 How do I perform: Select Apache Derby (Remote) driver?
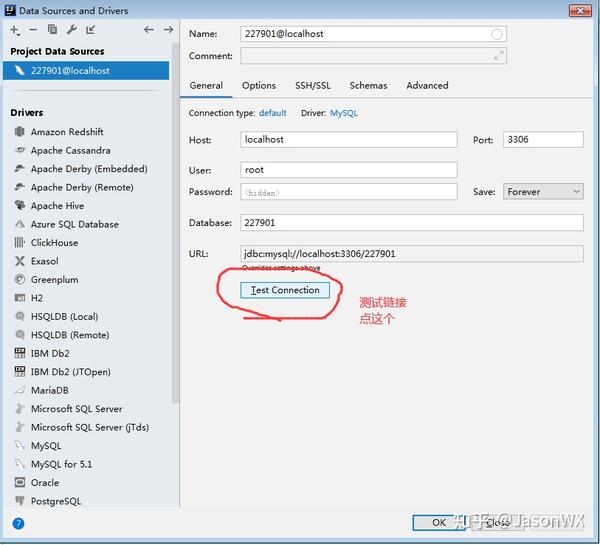click(x=82, y=187)
